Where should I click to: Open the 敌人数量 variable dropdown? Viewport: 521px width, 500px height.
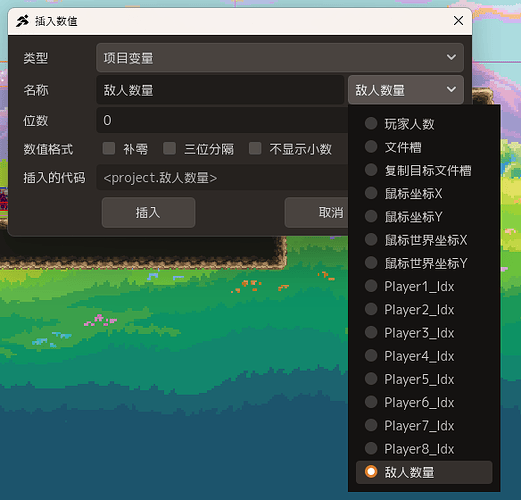tap(406, 90)
